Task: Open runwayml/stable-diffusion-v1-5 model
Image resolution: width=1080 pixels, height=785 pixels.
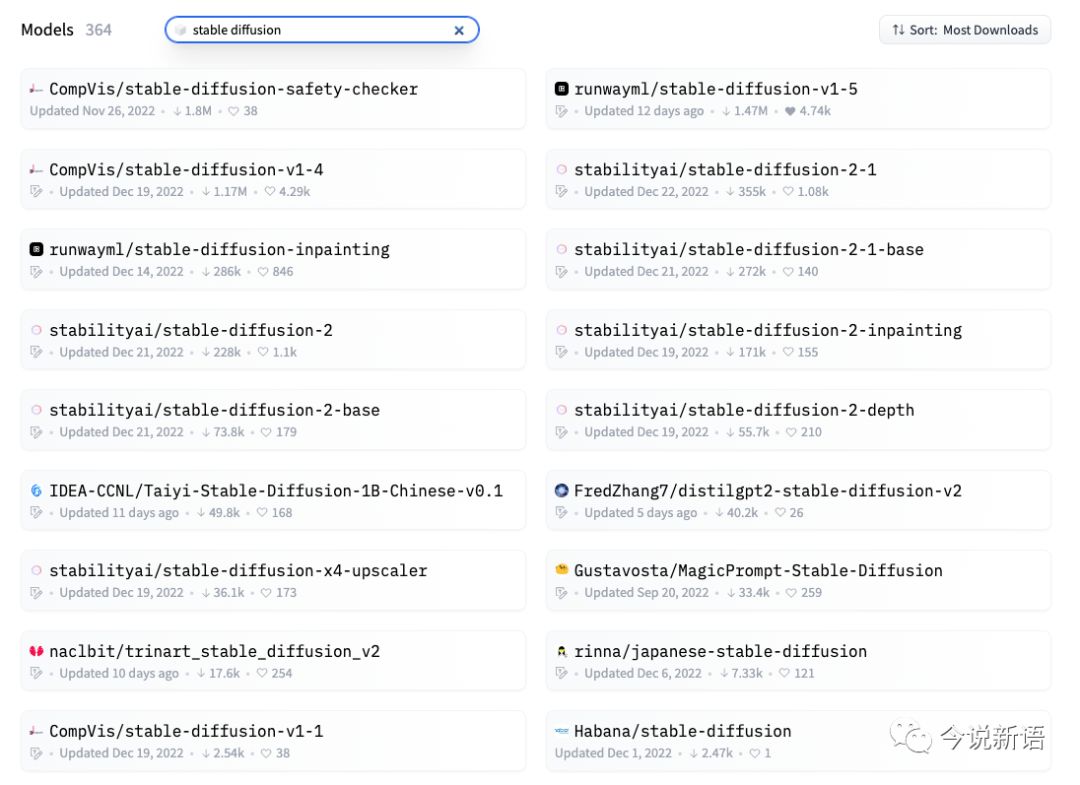Action: 716,90
